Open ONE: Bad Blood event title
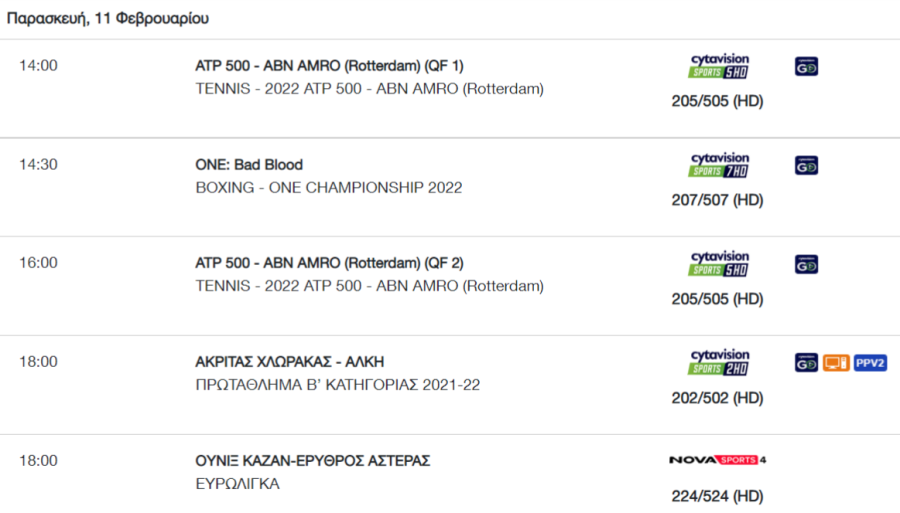This screenshot has width=900, height=513. pos(249,165)
